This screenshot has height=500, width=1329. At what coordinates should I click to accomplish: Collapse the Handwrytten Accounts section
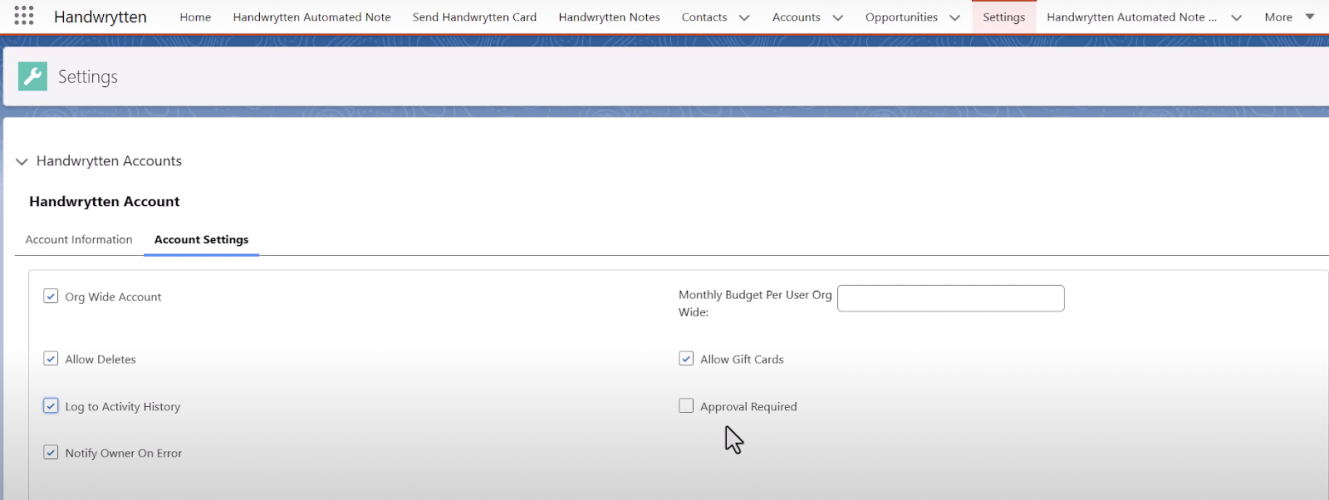[22, 161]
